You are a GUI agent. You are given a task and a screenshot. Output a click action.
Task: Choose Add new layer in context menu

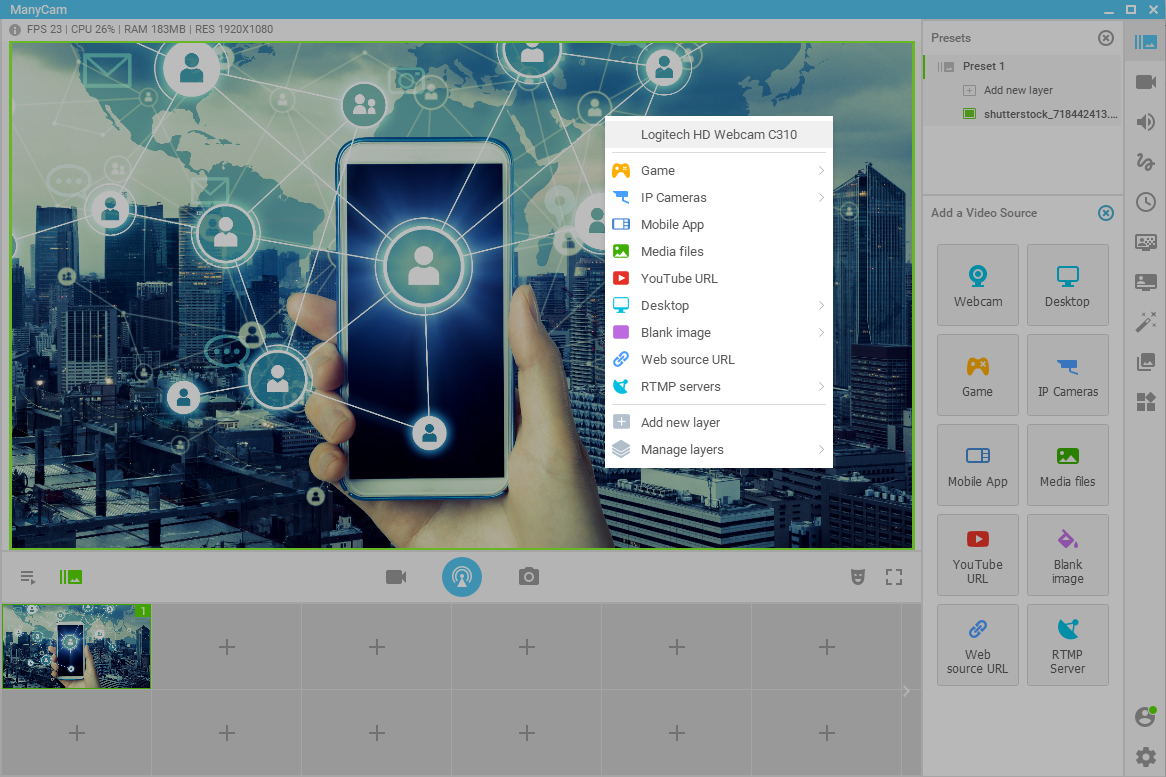tap(719, 422)
